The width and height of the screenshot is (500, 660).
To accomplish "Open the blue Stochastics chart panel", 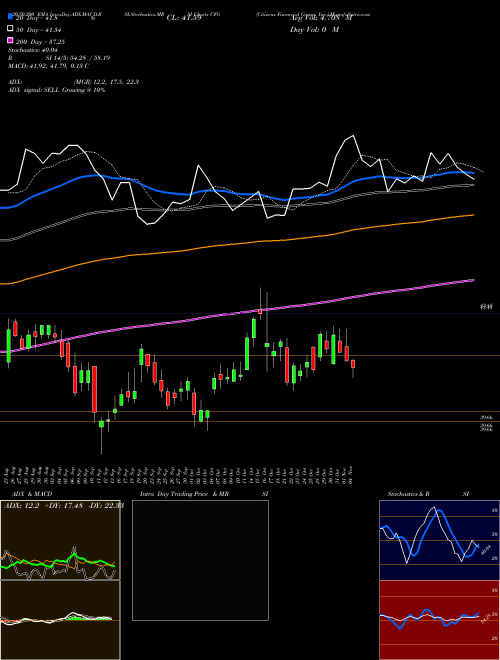I will click(x=439, y=540).
